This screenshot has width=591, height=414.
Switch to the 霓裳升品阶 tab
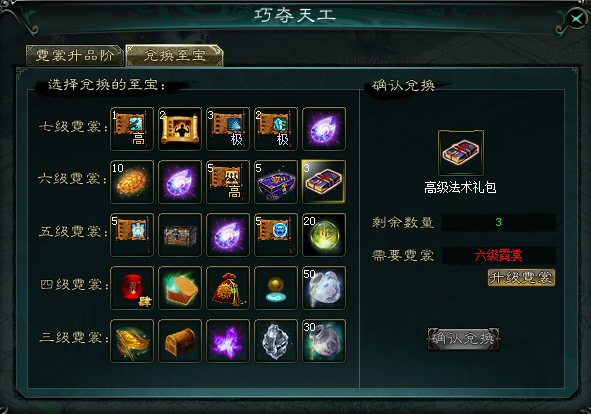(x=75, y=55)
